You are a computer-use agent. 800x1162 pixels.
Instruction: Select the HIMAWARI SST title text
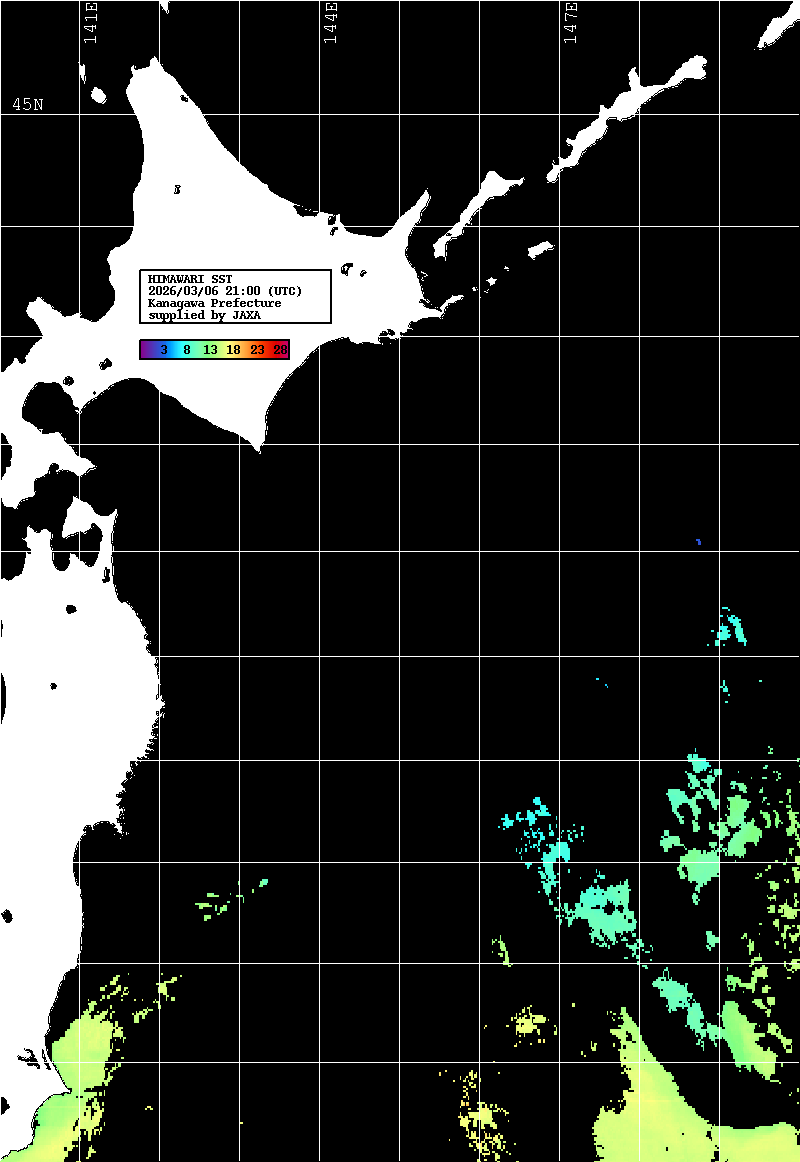(190, 279)
